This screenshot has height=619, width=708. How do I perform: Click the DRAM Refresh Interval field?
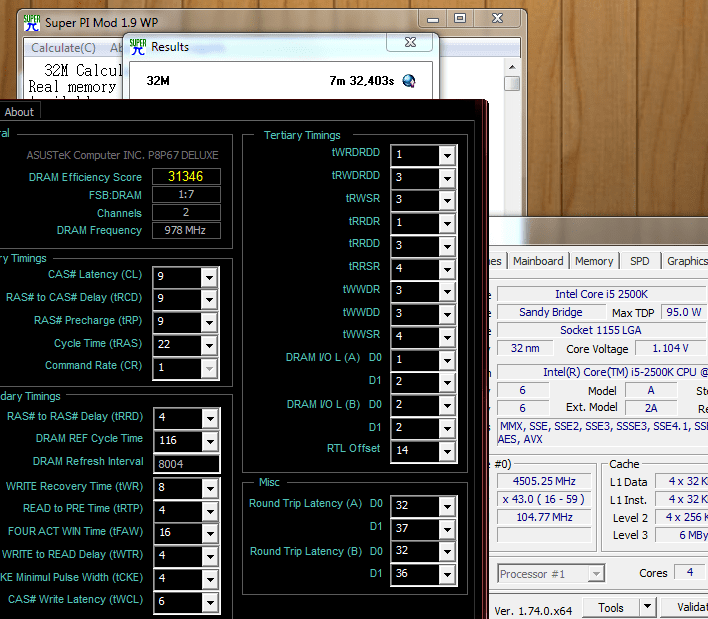[186, 464]
